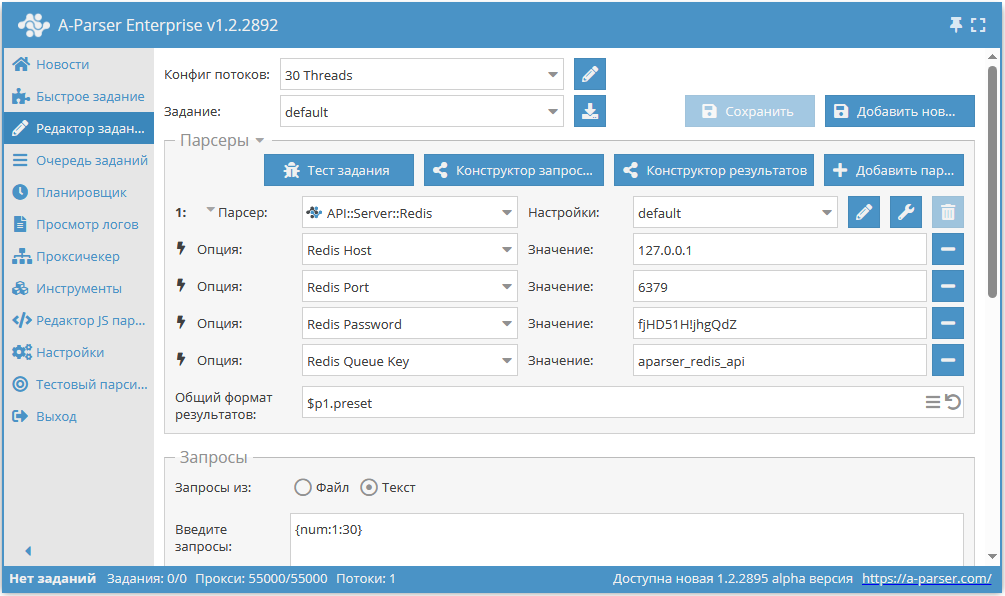Pin the window with the pushpin icon
1005x596 pixels.
click(956, 25)
